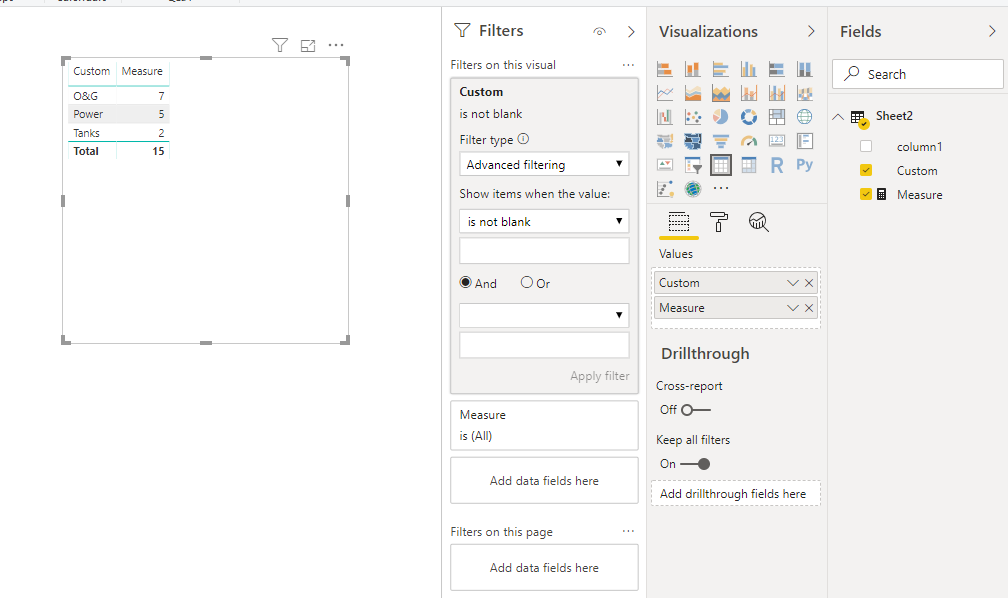Select the globe Map visualization

pos(804,117)
